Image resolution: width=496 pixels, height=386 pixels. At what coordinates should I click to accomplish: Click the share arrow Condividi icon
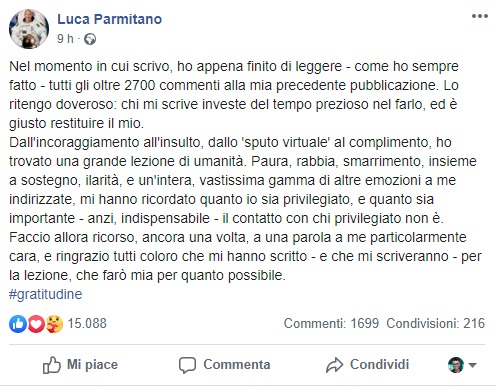[334, 365]
